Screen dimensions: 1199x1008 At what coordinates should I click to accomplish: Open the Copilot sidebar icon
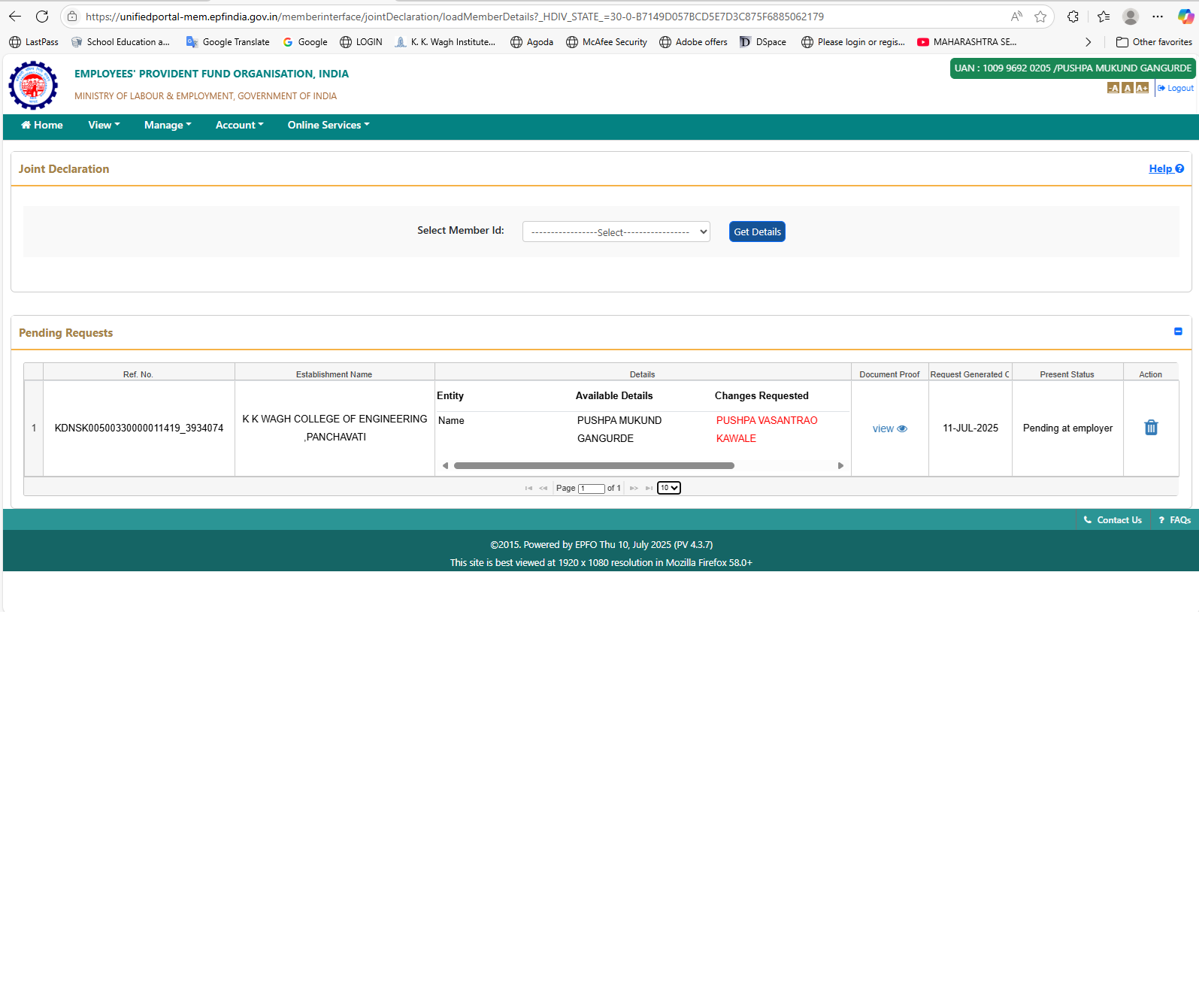pyautogui.click(x=1185, y=17)
